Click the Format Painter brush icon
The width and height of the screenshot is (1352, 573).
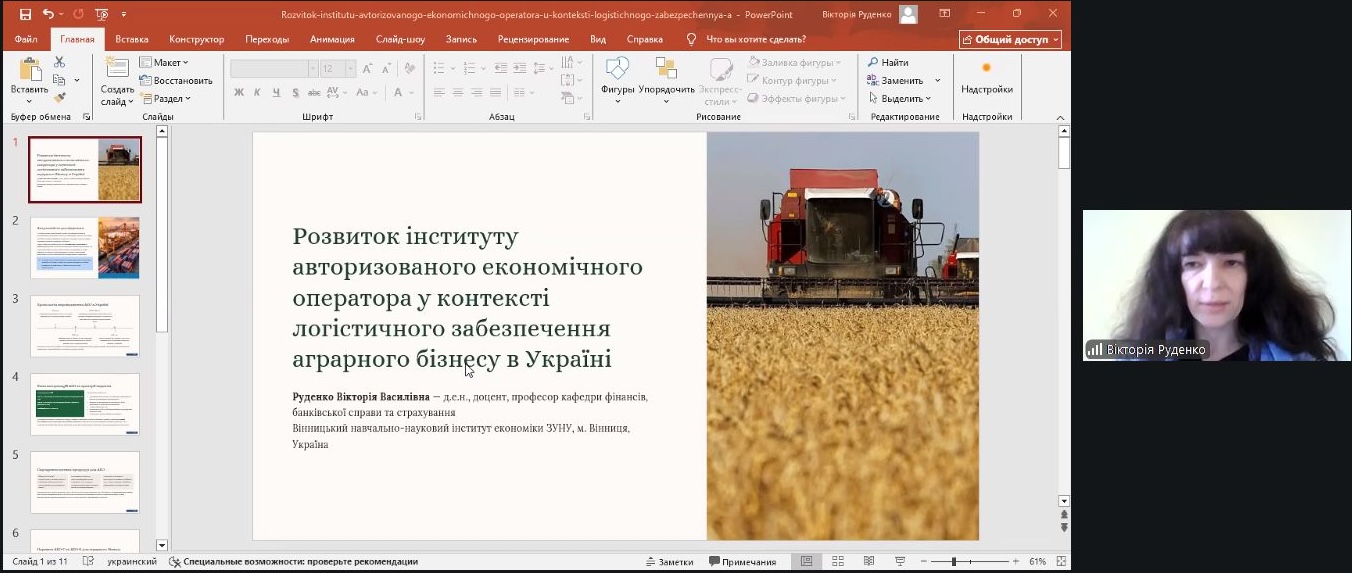click(x=59, y=98)
